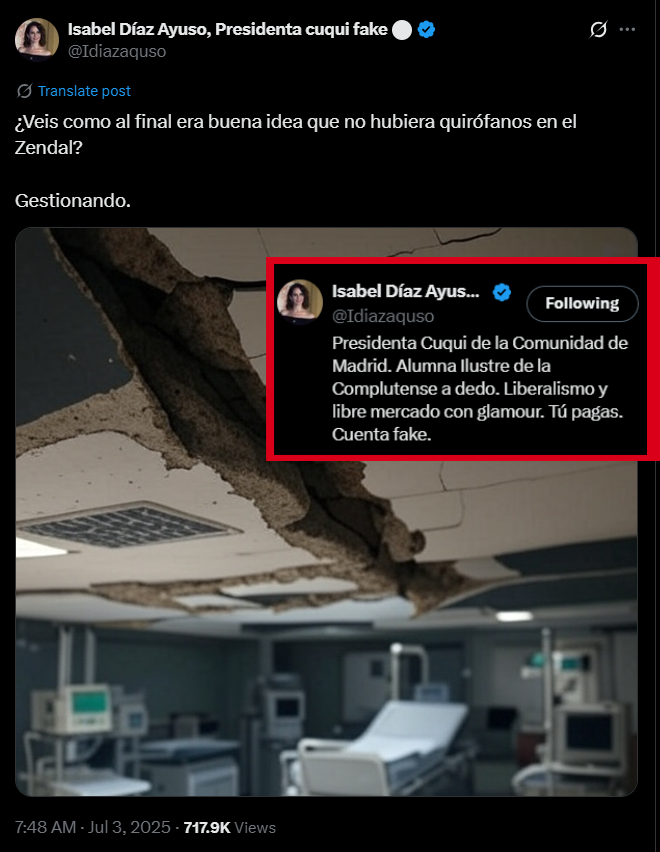Click the @Idiazaquso handle inside the profile card

click(383, 316)
